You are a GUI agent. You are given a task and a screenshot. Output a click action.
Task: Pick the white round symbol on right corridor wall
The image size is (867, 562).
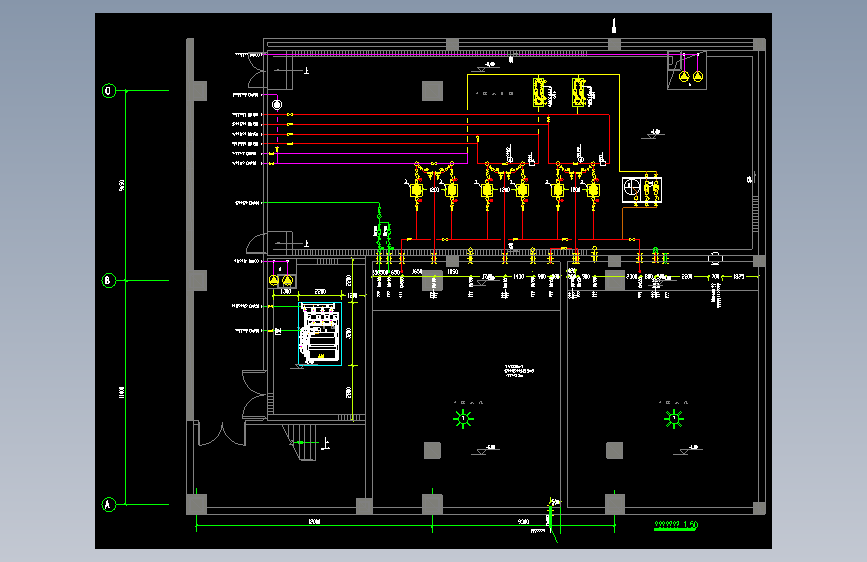pyautogui.click(x=715, y=258)
